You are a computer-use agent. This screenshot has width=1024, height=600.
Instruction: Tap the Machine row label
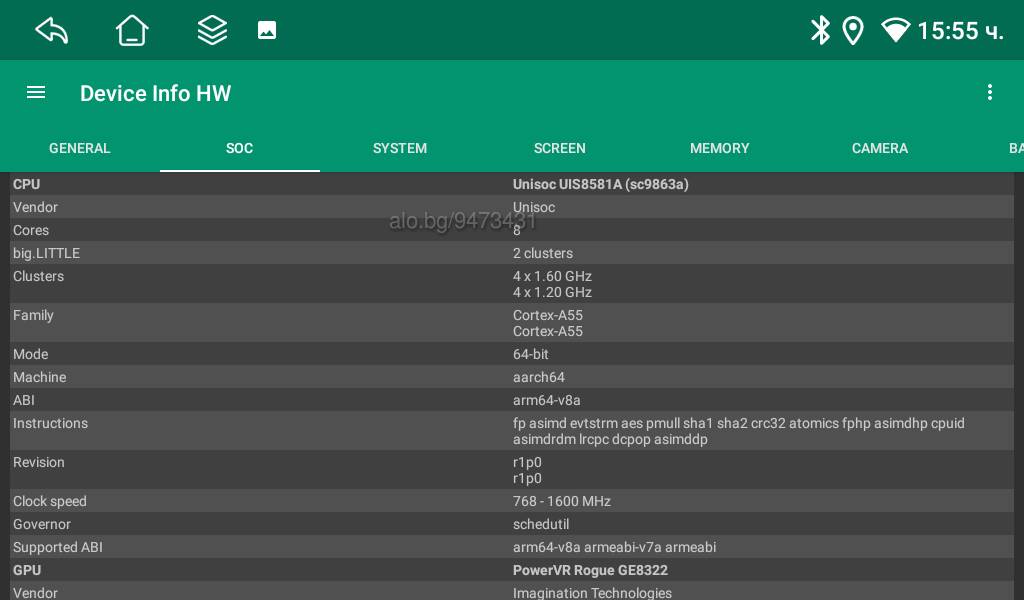[x=40, y=377]
